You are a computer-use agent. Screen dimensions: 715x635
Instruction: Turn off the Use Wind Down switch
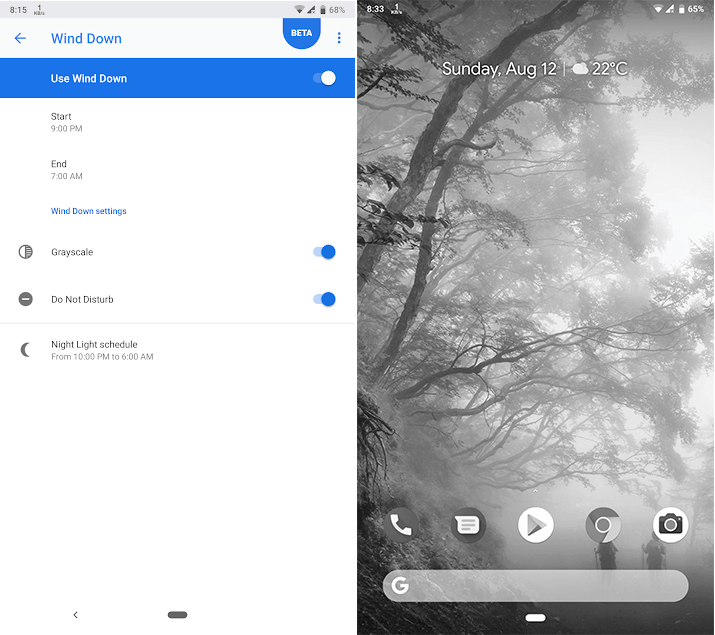point(324,78)
